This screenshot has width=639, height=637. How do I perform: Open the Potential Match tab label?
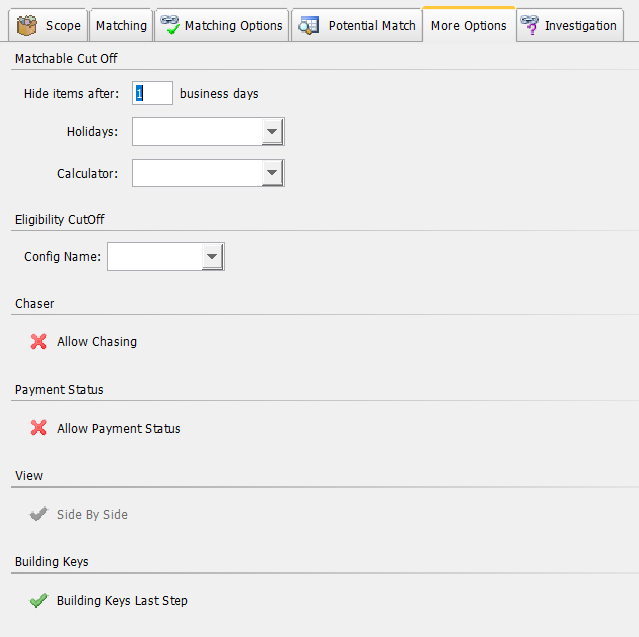coord(372,26)
